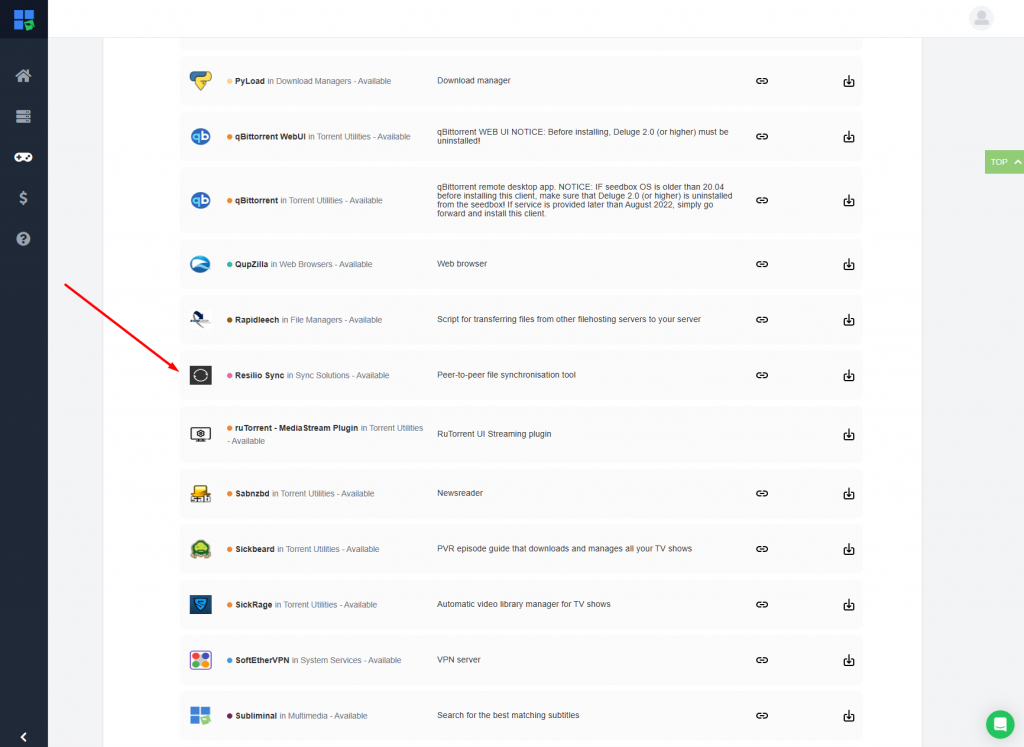The height and width of the screenshot is (747, 1024).
Task: Open the SoftEtherVPN link icon
Action: (x=761, y=660)
